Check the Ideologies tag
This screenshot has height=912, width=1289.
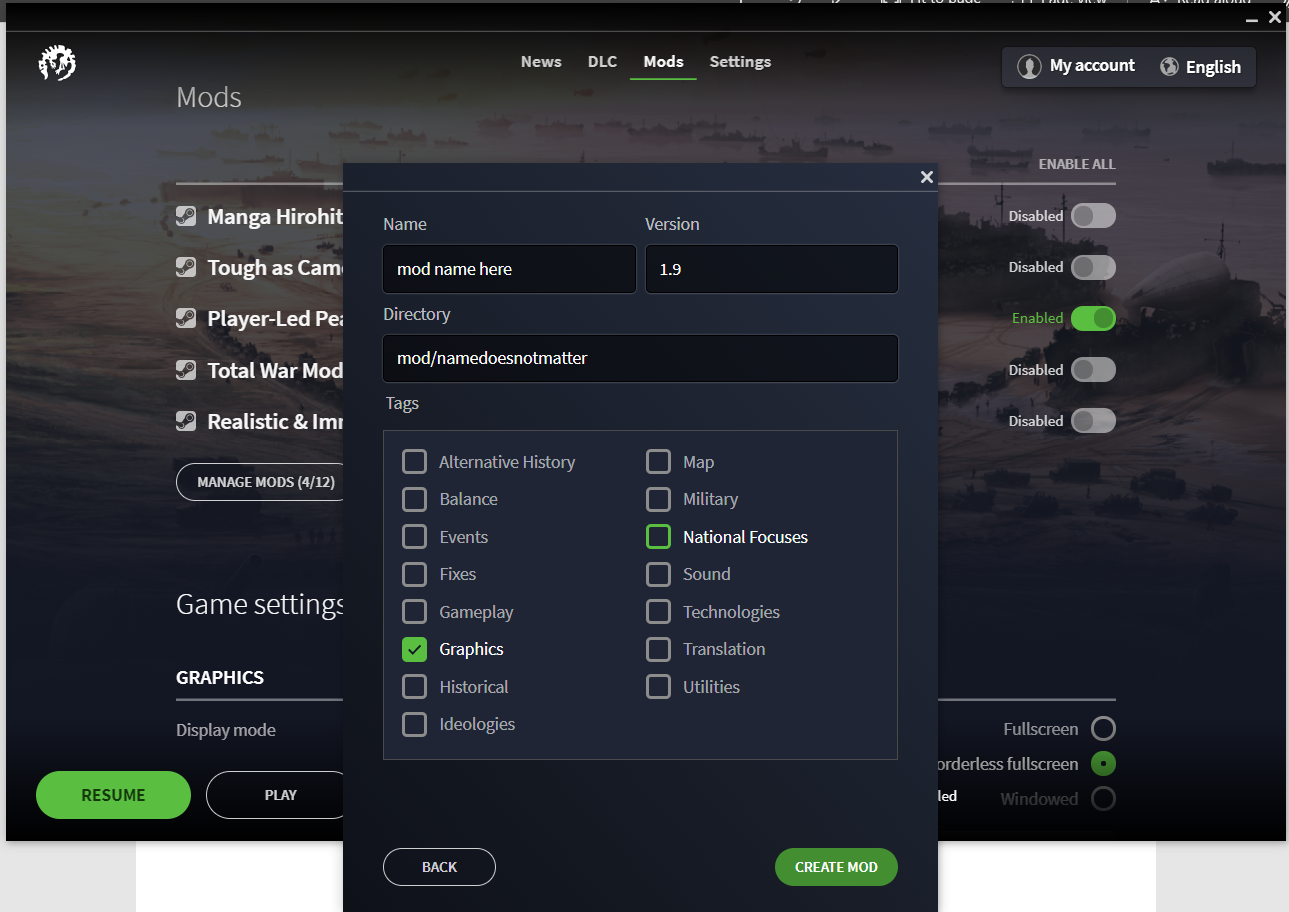point(414,724)
